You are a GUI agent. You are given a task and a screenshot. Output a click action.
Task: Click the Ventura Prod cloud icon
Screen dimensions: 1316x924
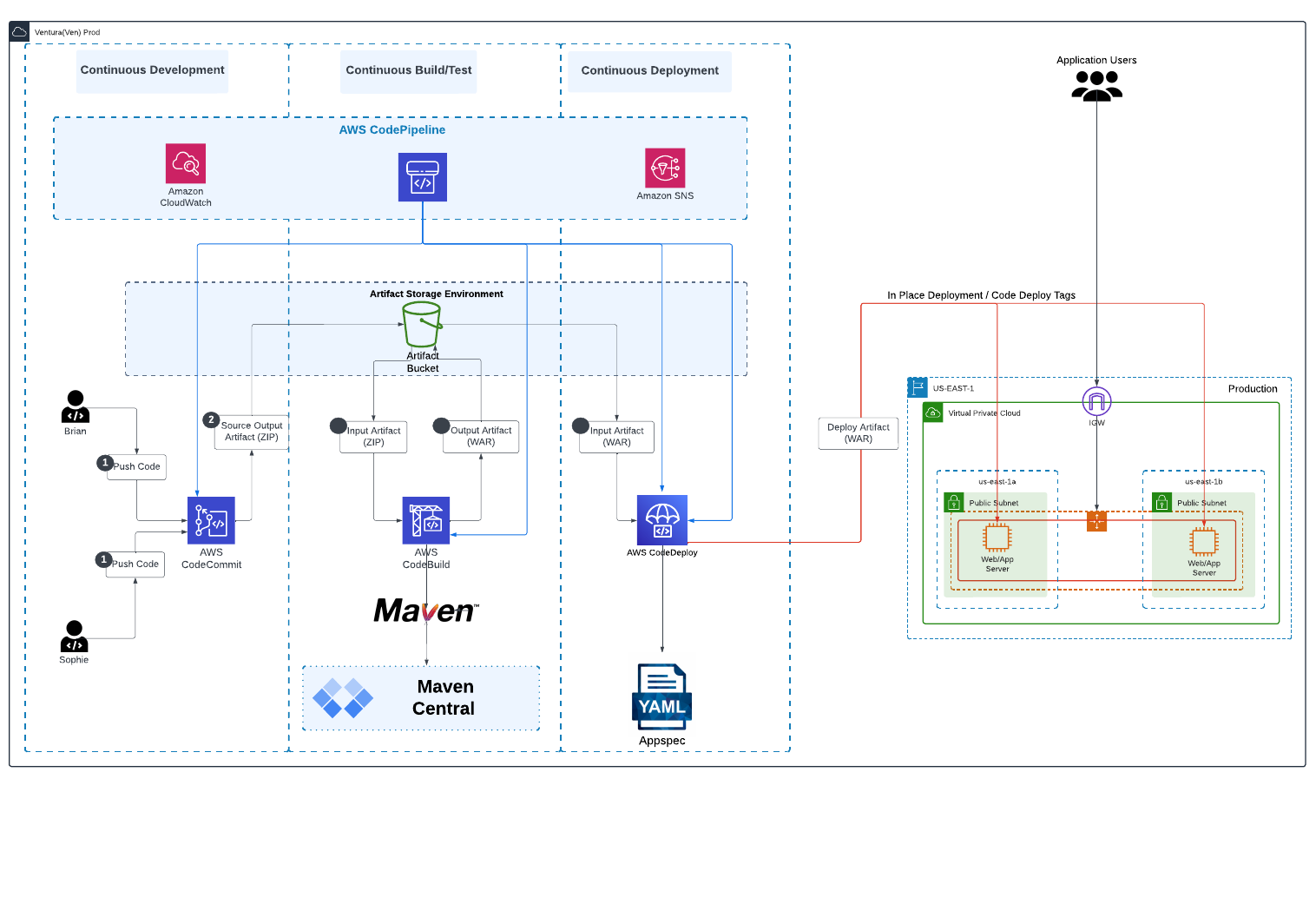[19, 32]
